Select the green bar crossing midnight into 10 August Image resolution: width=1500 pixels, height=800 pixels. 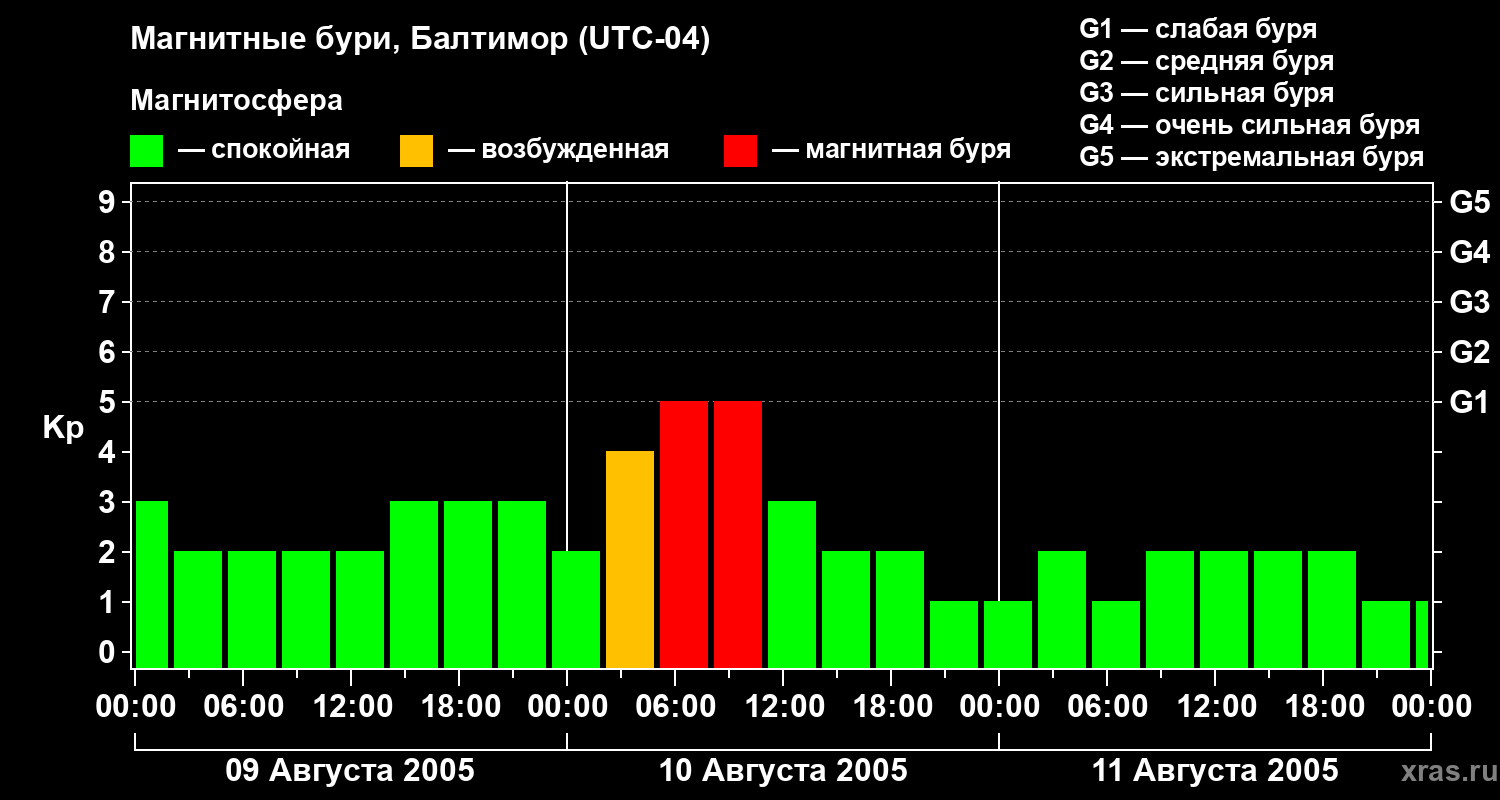pyautogui.click(x=576, y=609)
